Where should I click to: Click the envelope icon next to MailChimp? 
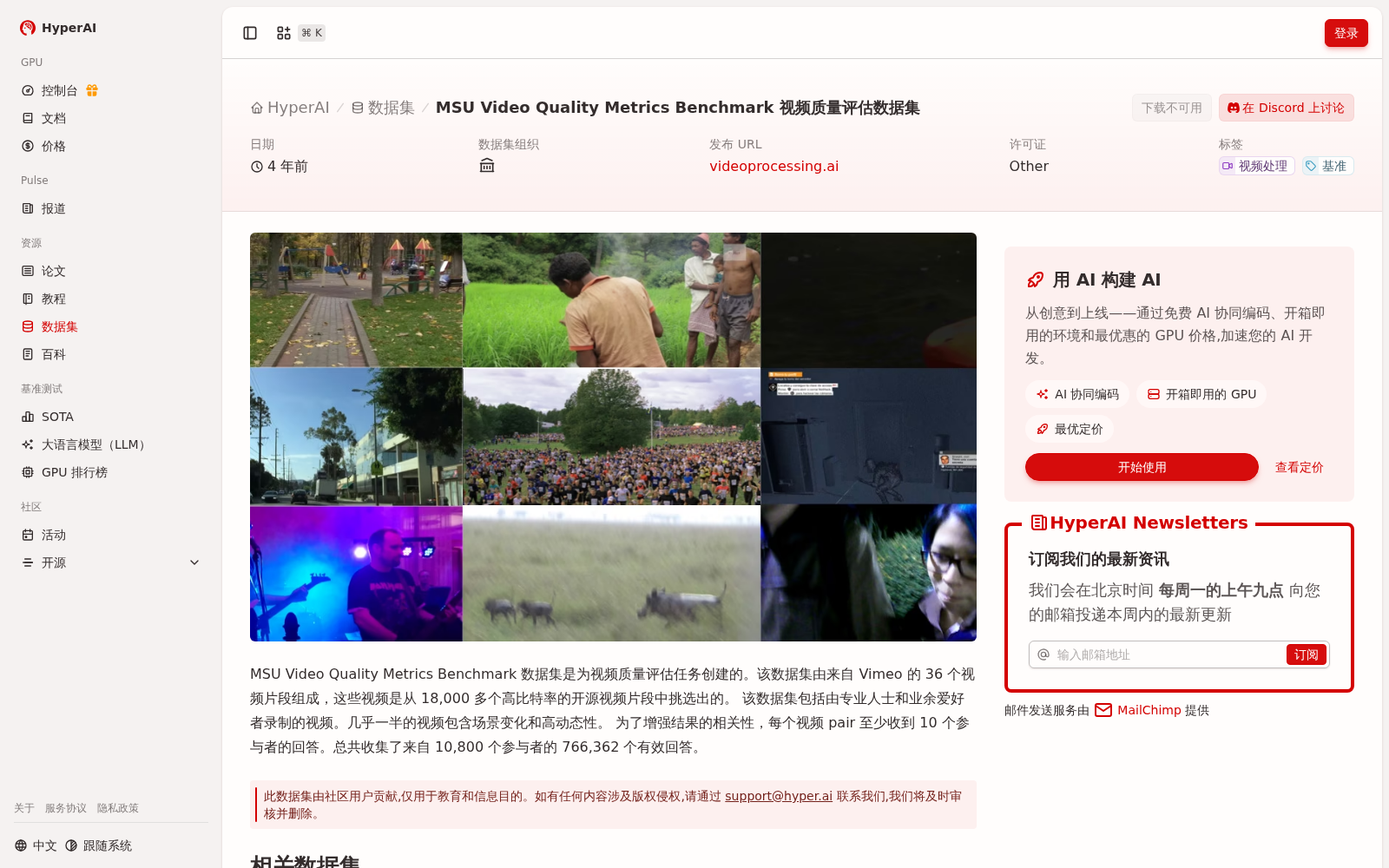[x=1103, y=710]
